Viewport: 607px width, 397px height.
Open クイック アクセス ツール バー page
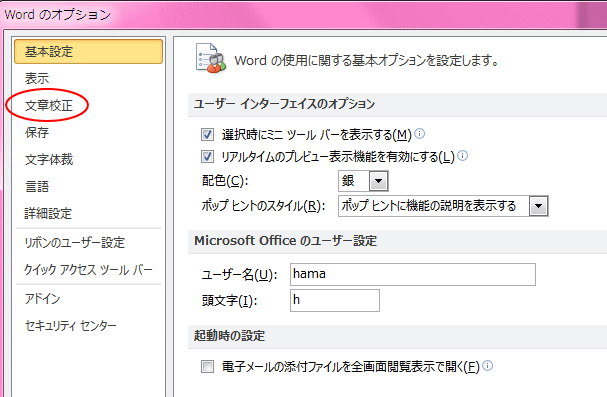88,269
